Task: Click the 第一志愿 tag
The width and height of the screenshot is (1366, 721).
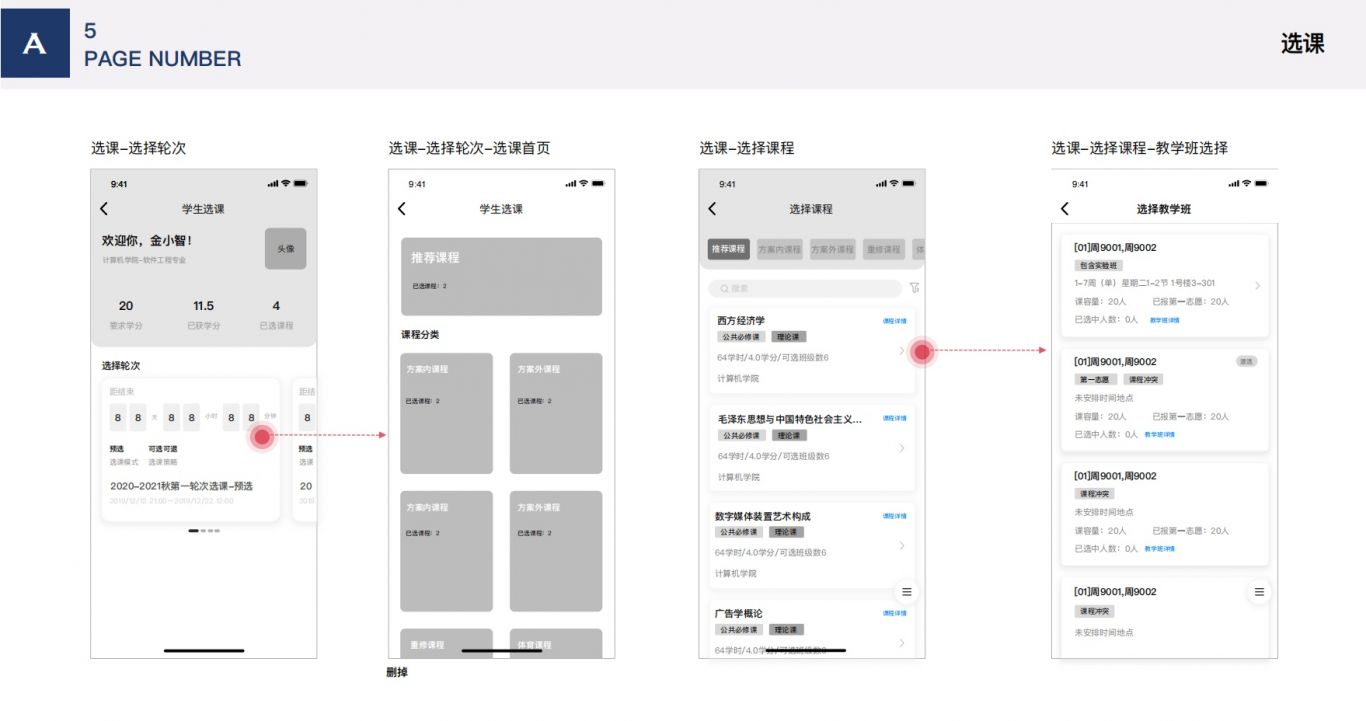Action: click(1095, 379)
